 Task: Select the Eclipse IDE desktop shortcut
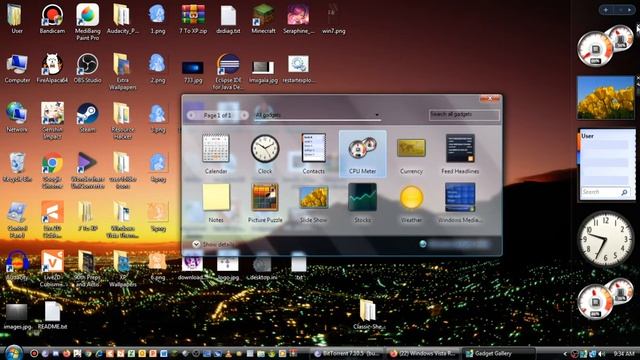[x=228, y=71]
